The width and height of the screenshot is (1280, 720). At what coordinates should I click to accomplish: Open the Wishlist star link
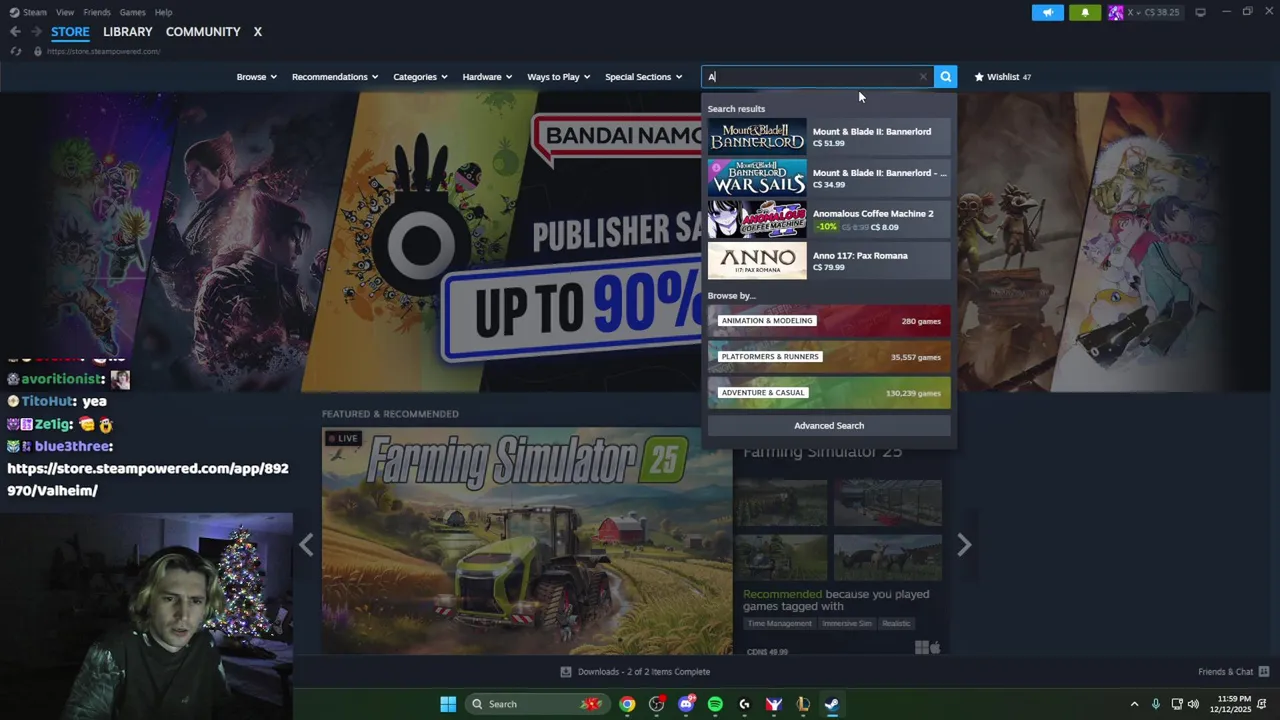pyautogui.click(x=1002, y=77)
